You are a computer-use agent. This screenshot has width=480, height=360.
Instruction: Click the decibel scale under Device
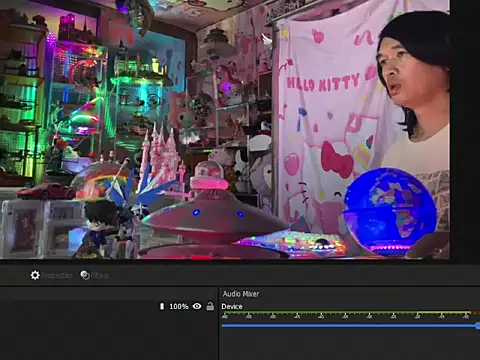(347, 317)
